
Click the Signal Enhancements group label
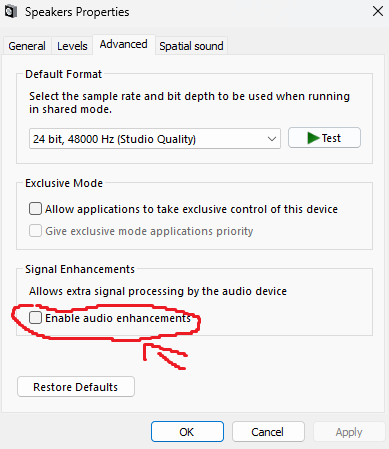click(x=80, y=269)
